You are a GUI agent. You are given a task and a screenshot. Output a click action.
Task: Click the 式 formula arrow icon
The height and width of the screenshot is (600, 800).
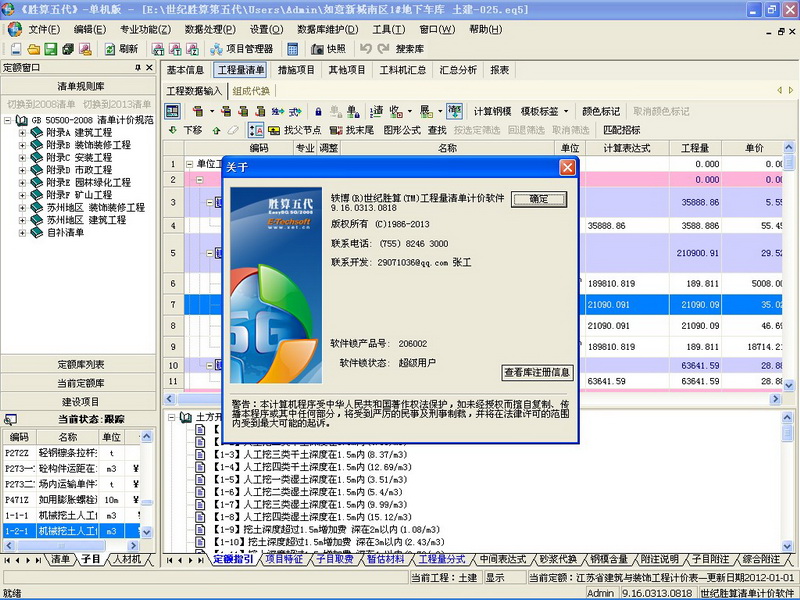point(295,111)
